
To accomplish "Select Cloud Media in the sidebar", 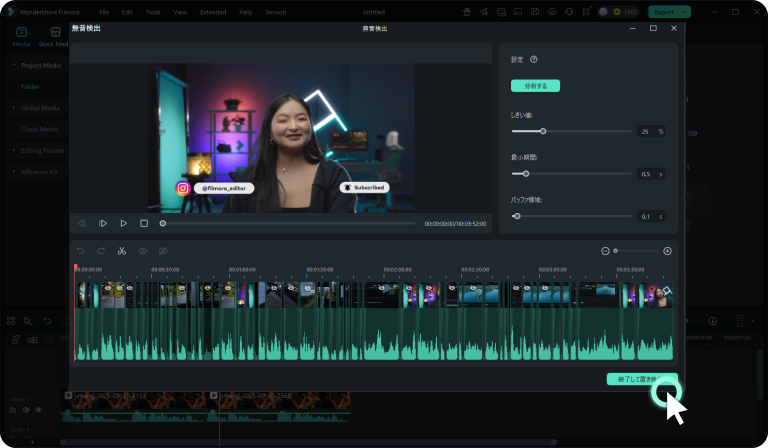I will [x=39, y=129].
